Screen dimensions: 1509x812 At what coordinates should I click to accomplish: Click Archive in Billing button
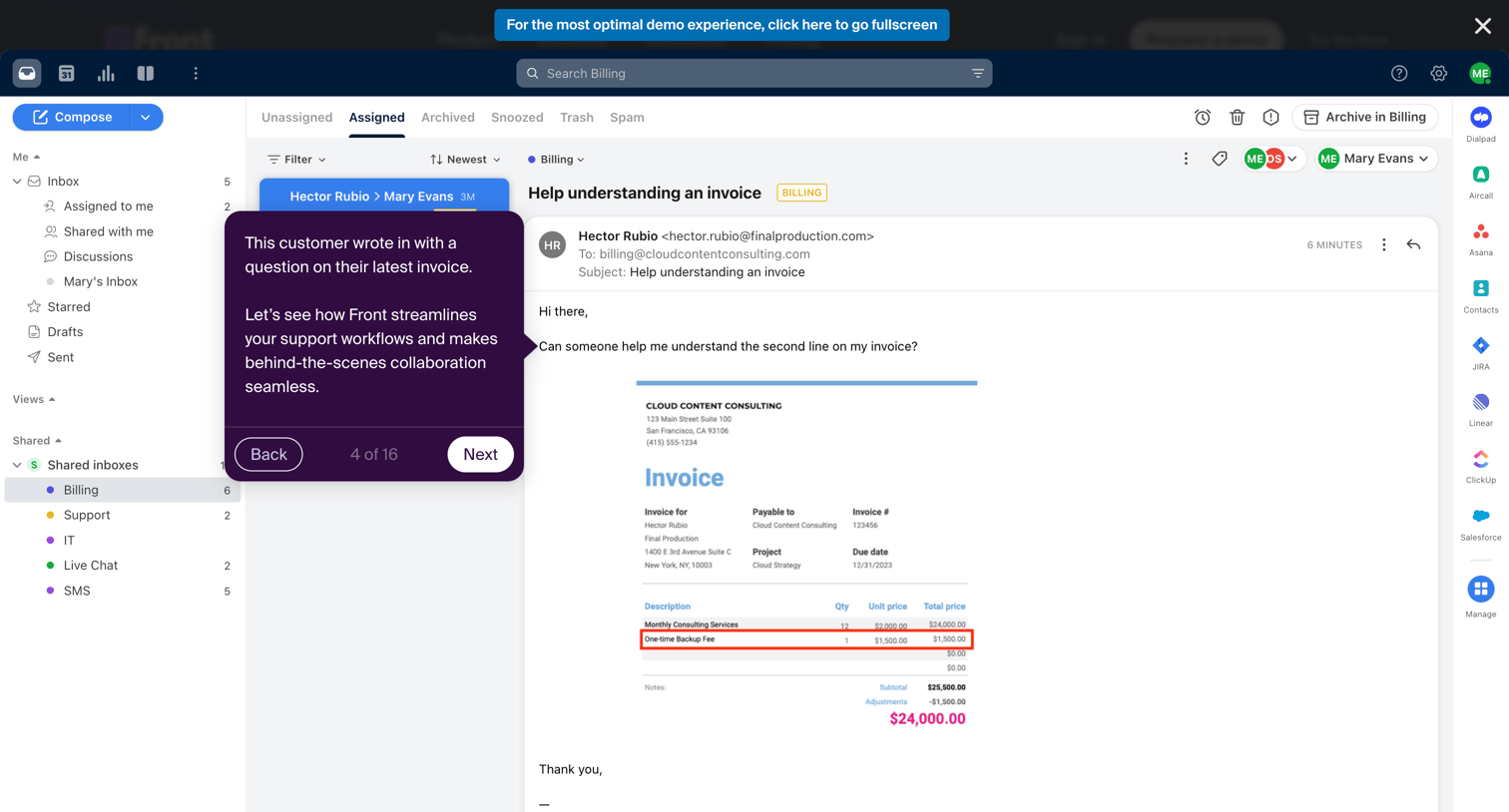(1365, 117)
